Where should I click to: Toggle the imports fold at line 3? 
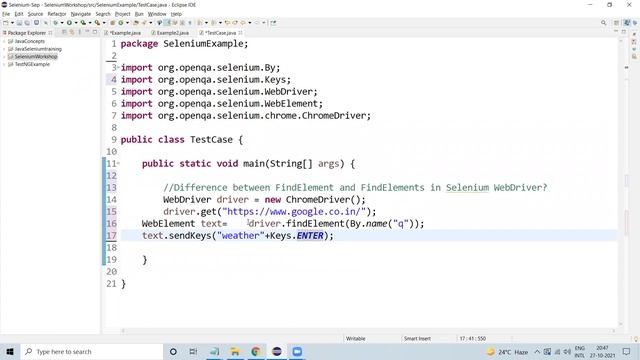pos(118,67)
